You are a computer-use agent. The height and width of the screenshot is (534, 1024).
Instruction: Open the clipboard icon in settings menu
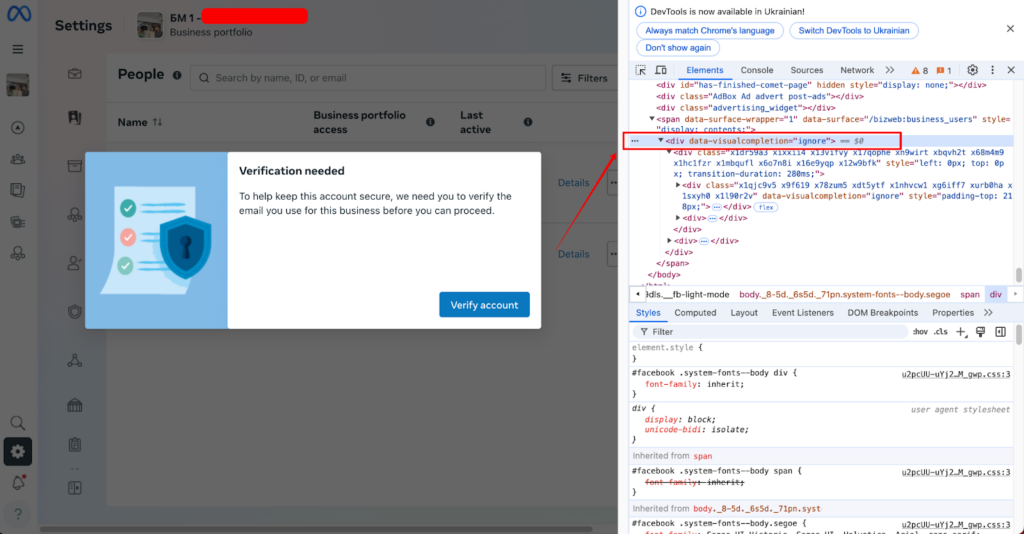click(x=75, y=445)
